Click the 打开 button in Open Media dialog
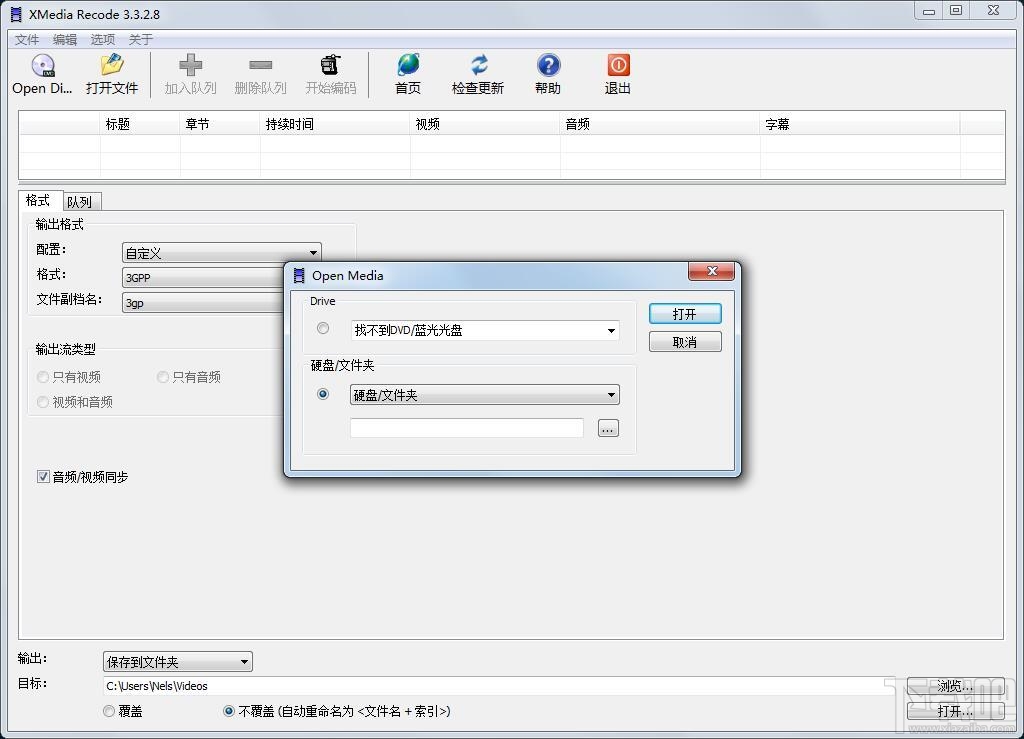The image size is (1024, 739). click(685, 313)
